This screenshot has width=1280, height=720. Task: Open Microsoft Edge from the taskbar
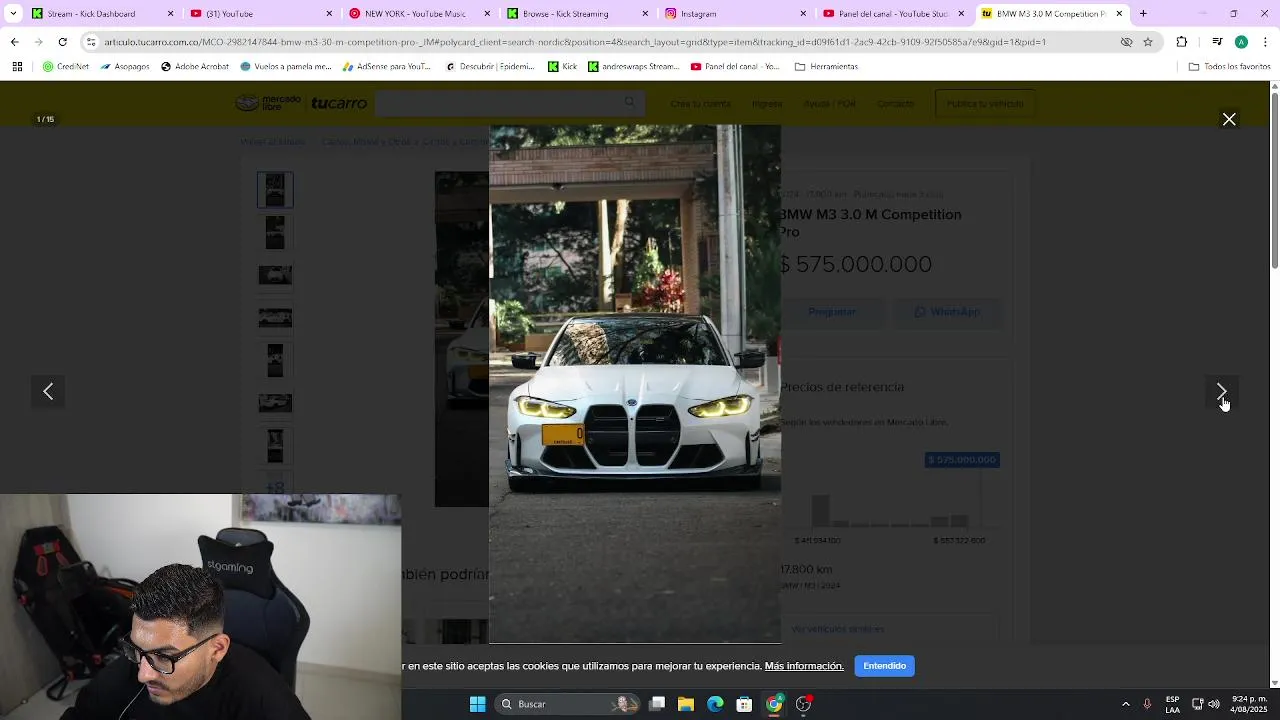pos(715,704)
